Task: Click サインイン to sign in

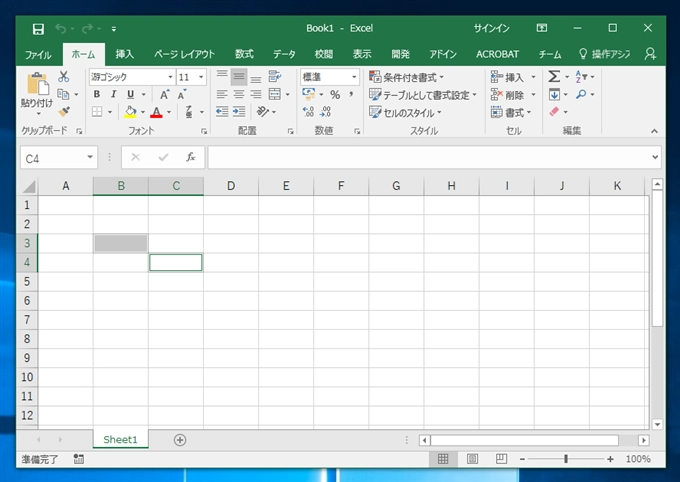Action: tap(491, 29)
